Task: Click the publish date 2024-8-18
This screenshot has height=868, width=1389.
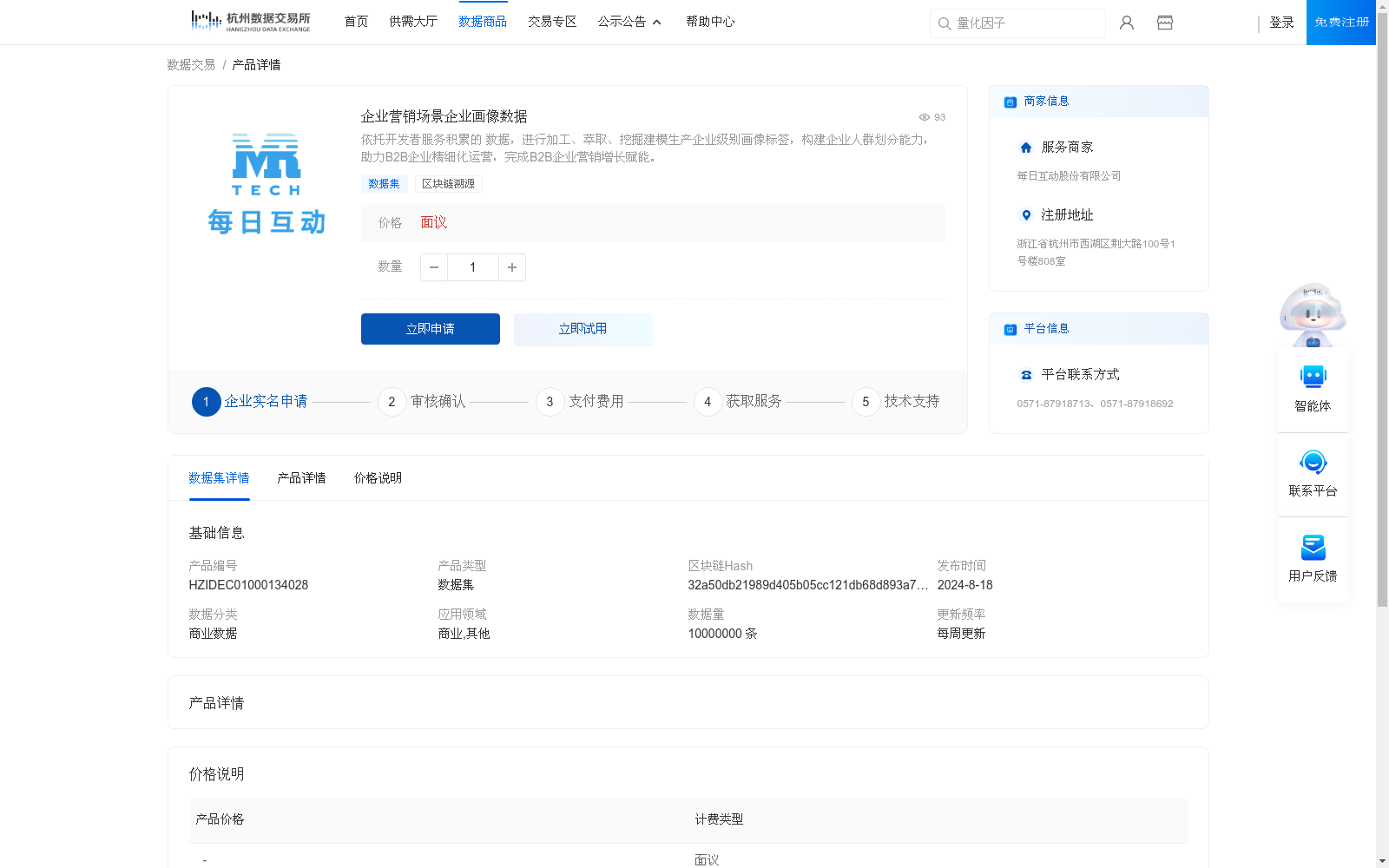Action: pyautogui.click(x=964, y=585)
